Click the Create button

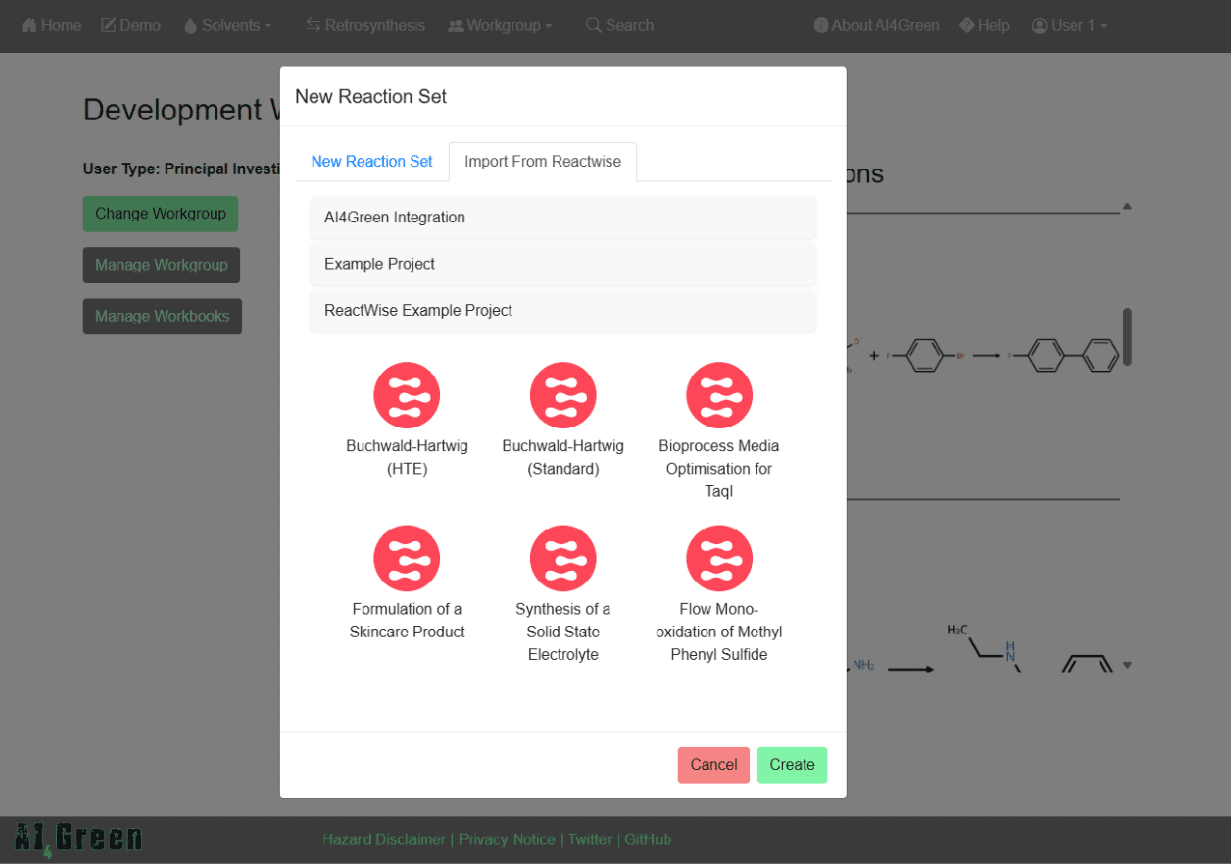pyautogui.click(x=792, y=764)
